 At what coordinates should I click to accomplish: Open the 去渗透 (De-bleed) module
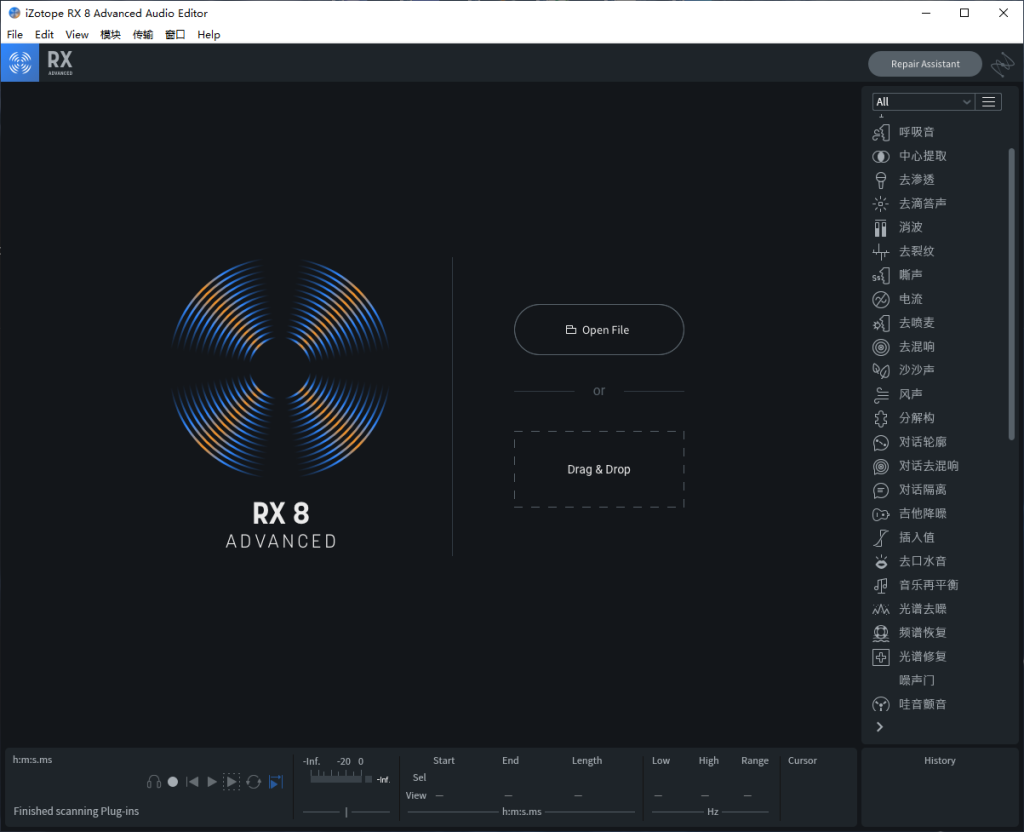[904, 180]
